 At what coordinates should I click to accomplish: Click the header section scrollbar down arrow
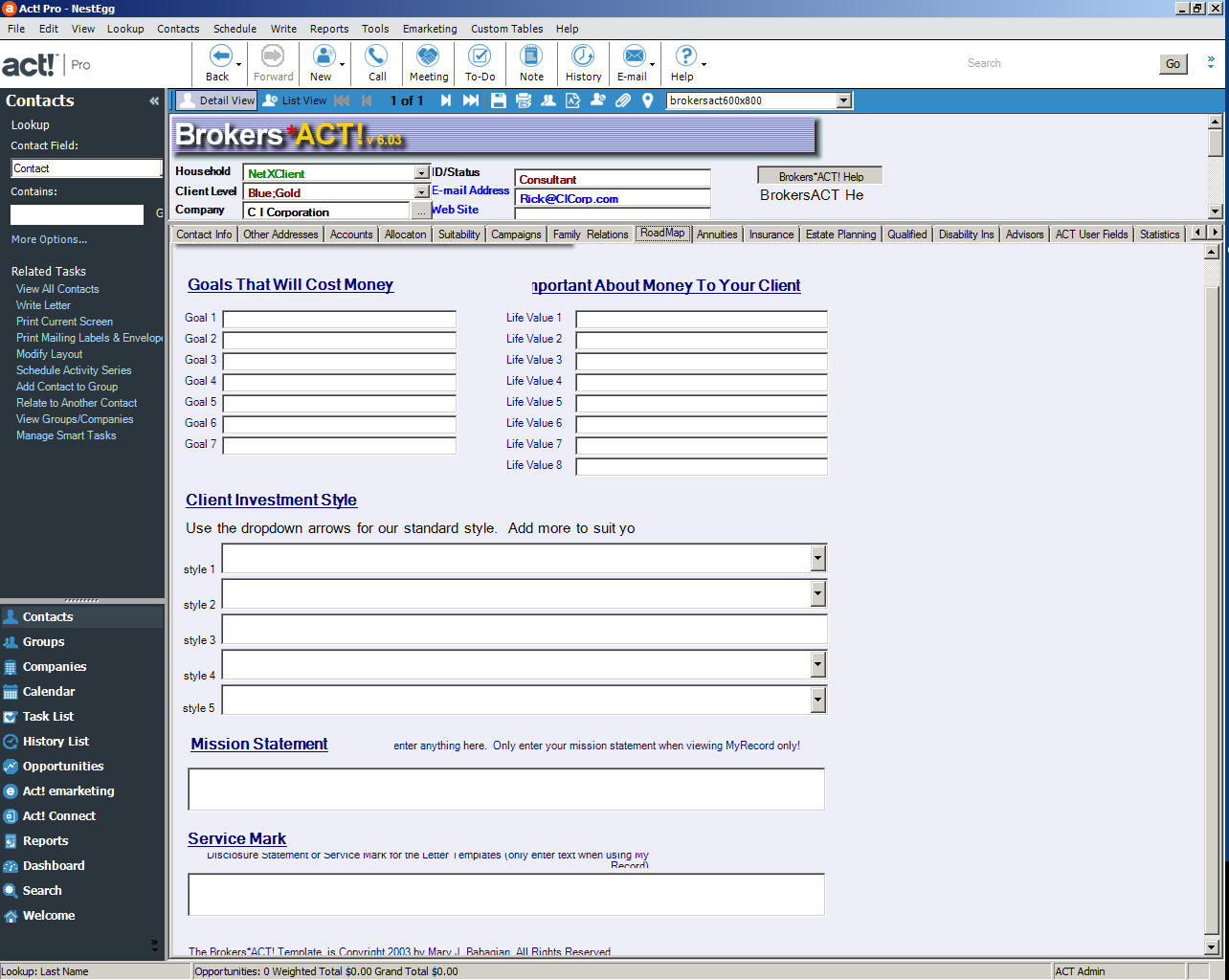[x=1216, y=212]
